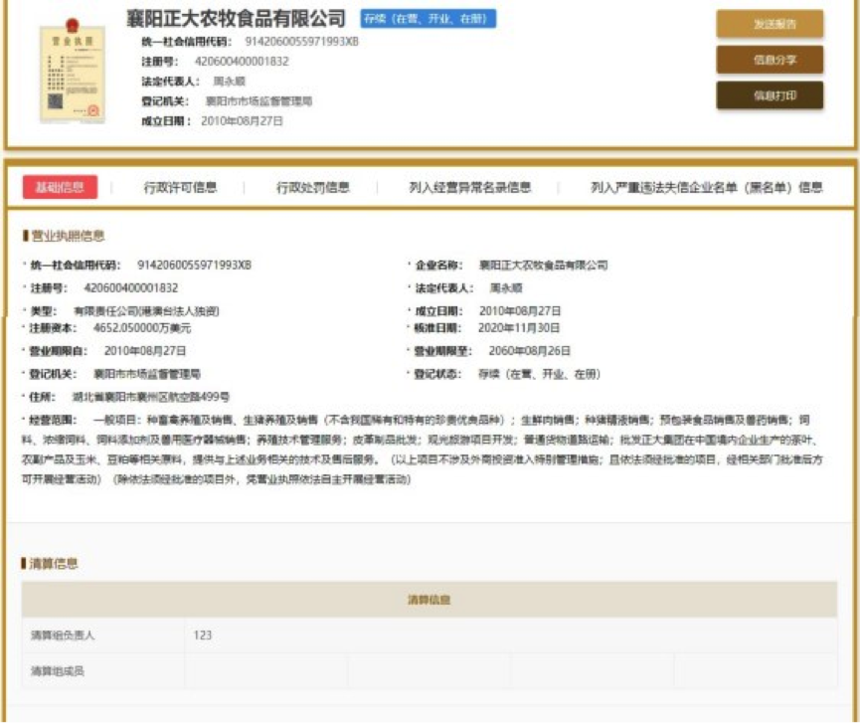Open the 列入严重违法失信企业名单(黑名单)信息 tab
This screenshot has height=723, width=860.
click(706, 188)
